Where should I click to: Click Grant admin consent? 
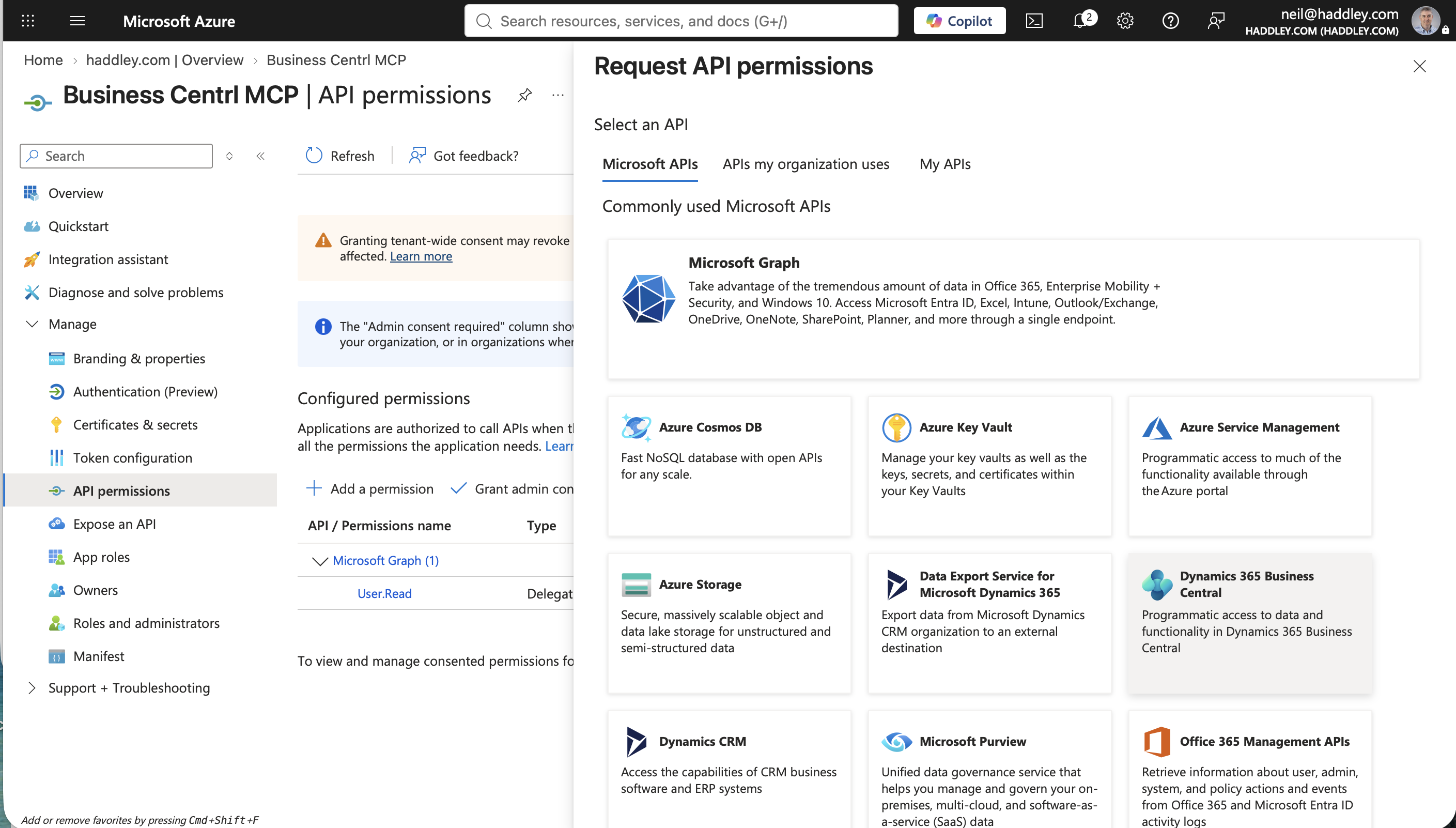point(512,489)
